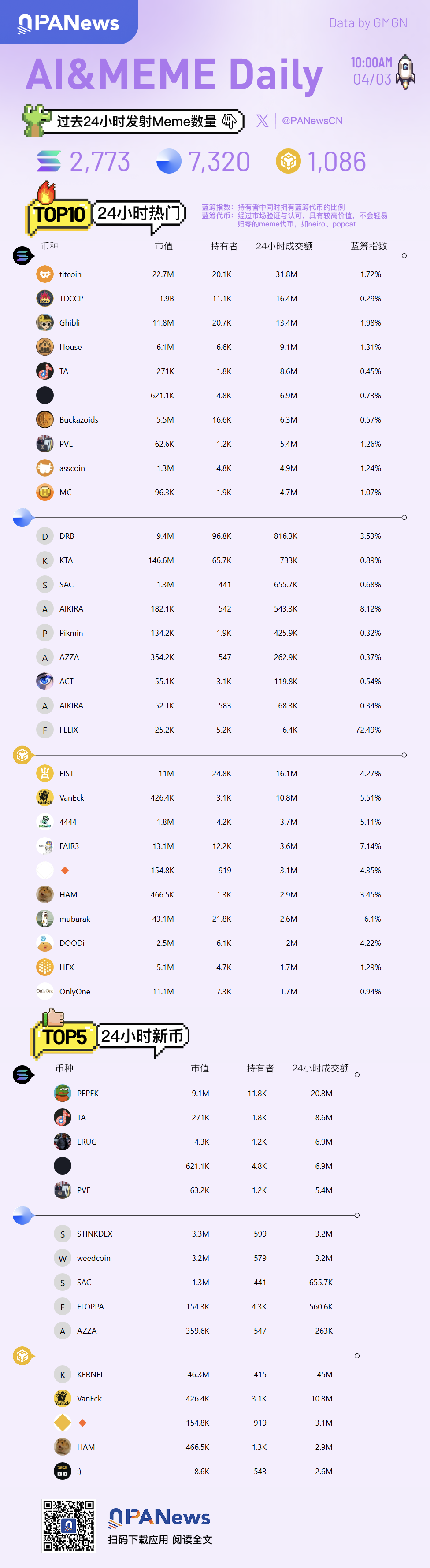Click the Base icon beside 7,320
The height and width of the screenshot is (1568, 430).
point(169,161)
